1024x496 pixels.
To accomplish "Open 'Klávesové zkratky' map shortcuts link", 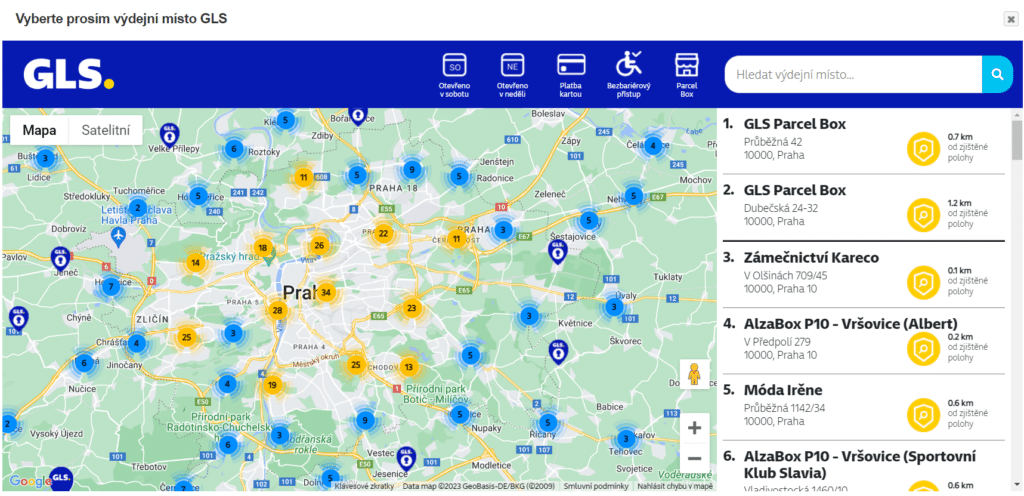I will click(x=364, y=486).
